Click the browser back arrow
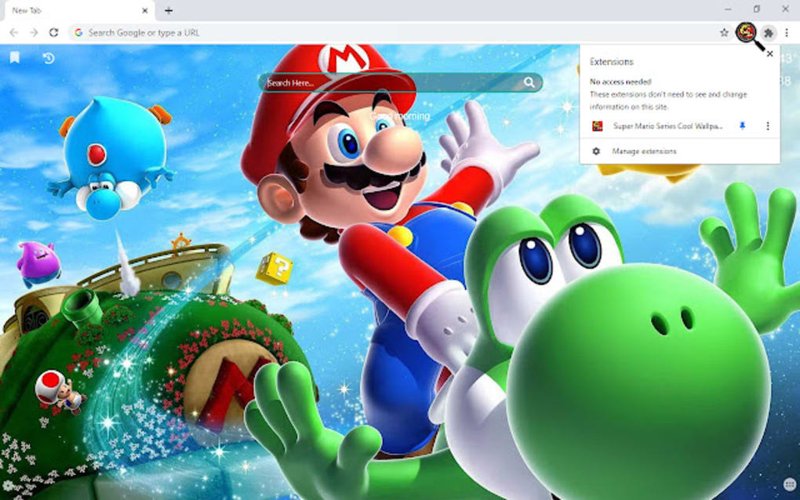The image size is (800, 500). 14,33
